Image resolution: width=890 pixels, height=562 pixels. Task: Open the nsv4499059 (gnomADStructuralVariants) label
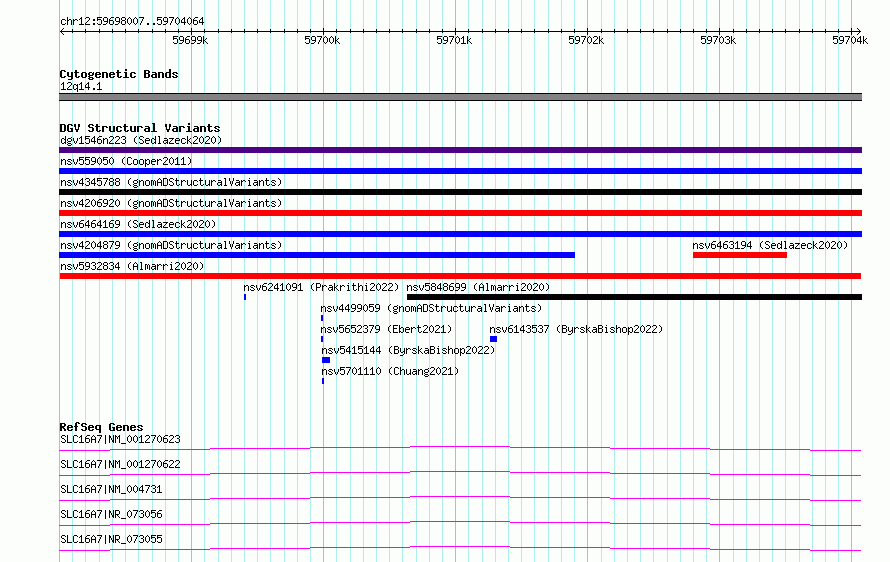click(x=431, y=308)
